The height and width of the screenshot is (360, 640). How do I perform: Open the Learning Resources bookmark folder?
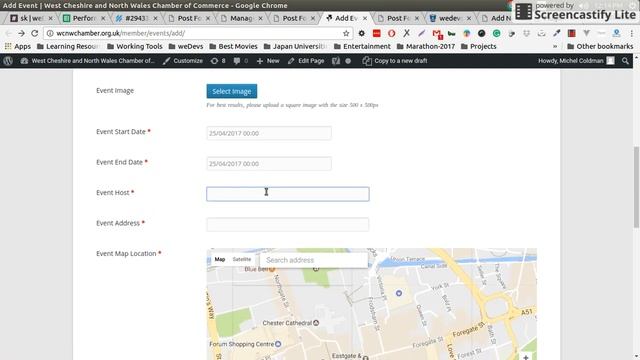(68, 47)
